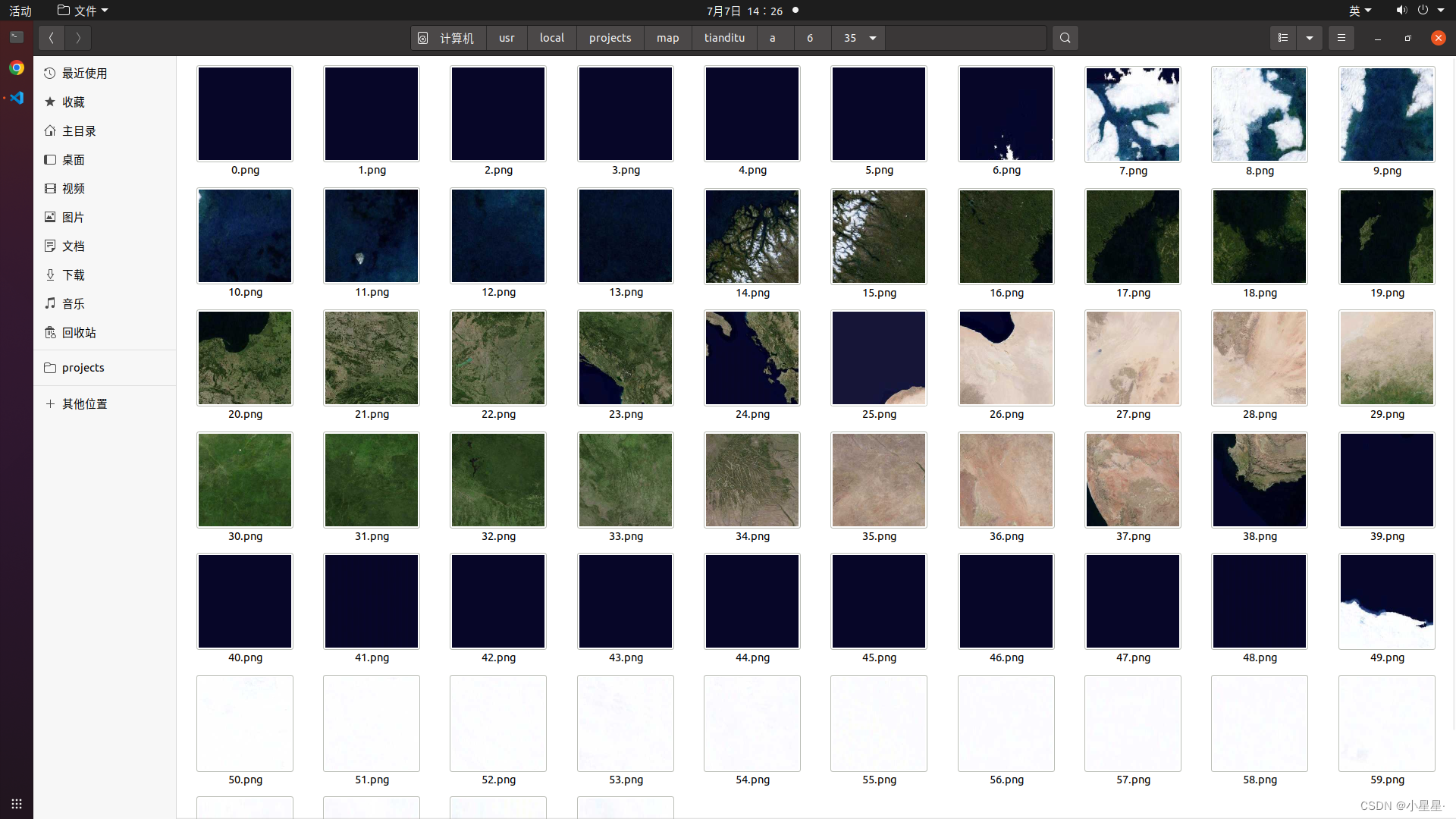Screen dimensions: 1456x819
Task: Open 最近使用 (Recent) in sidebar
Action: (x=105, y=74)
